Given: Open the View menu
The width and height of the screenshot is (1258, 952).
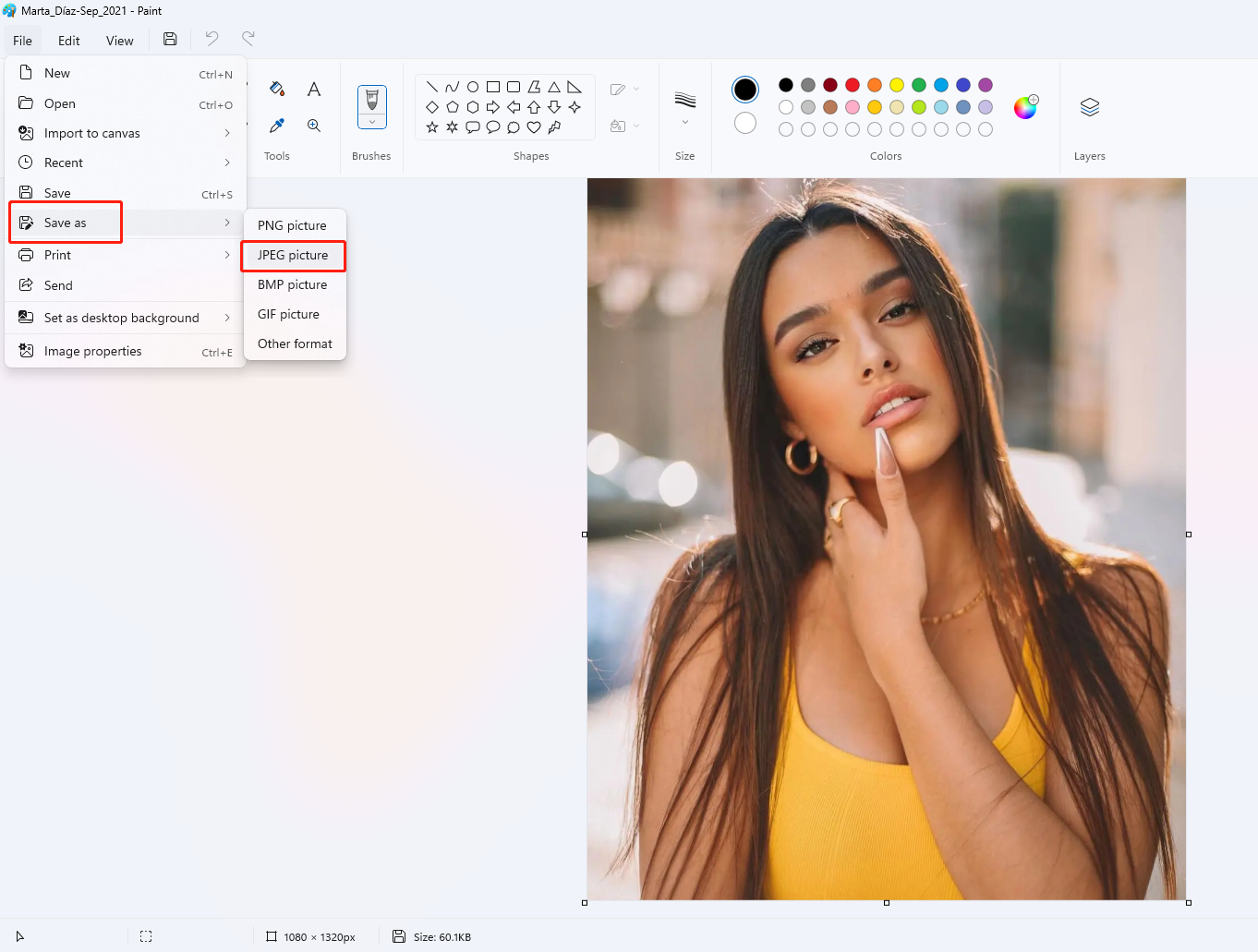Looking at the screenshot, I should click(120, 41).
